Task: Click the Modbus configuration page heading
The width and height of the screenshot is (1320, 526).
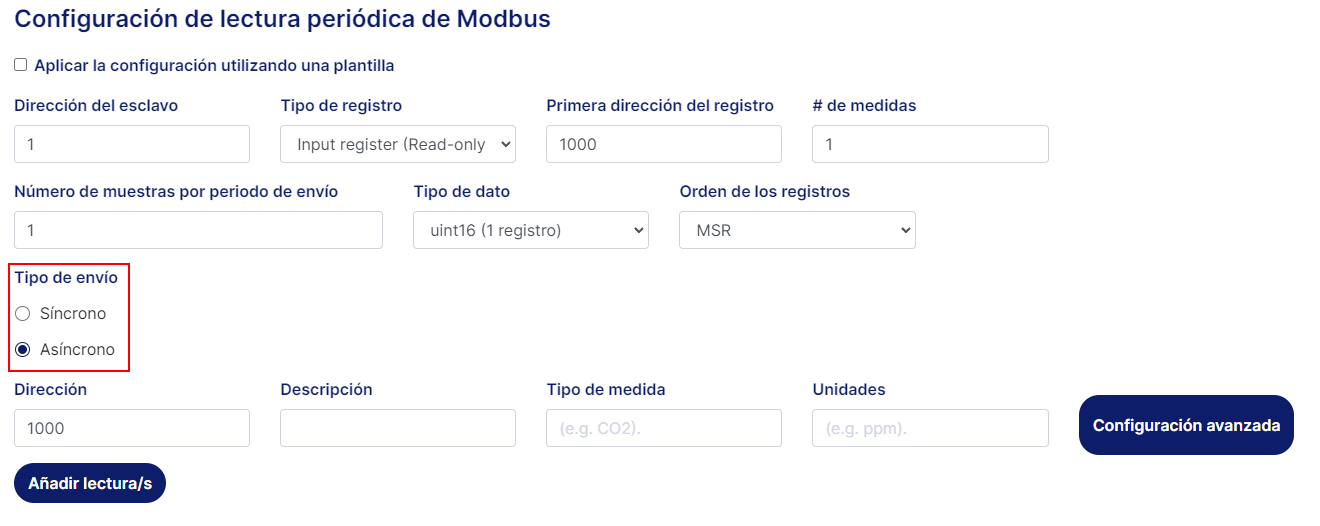Action: pos(282,19)
